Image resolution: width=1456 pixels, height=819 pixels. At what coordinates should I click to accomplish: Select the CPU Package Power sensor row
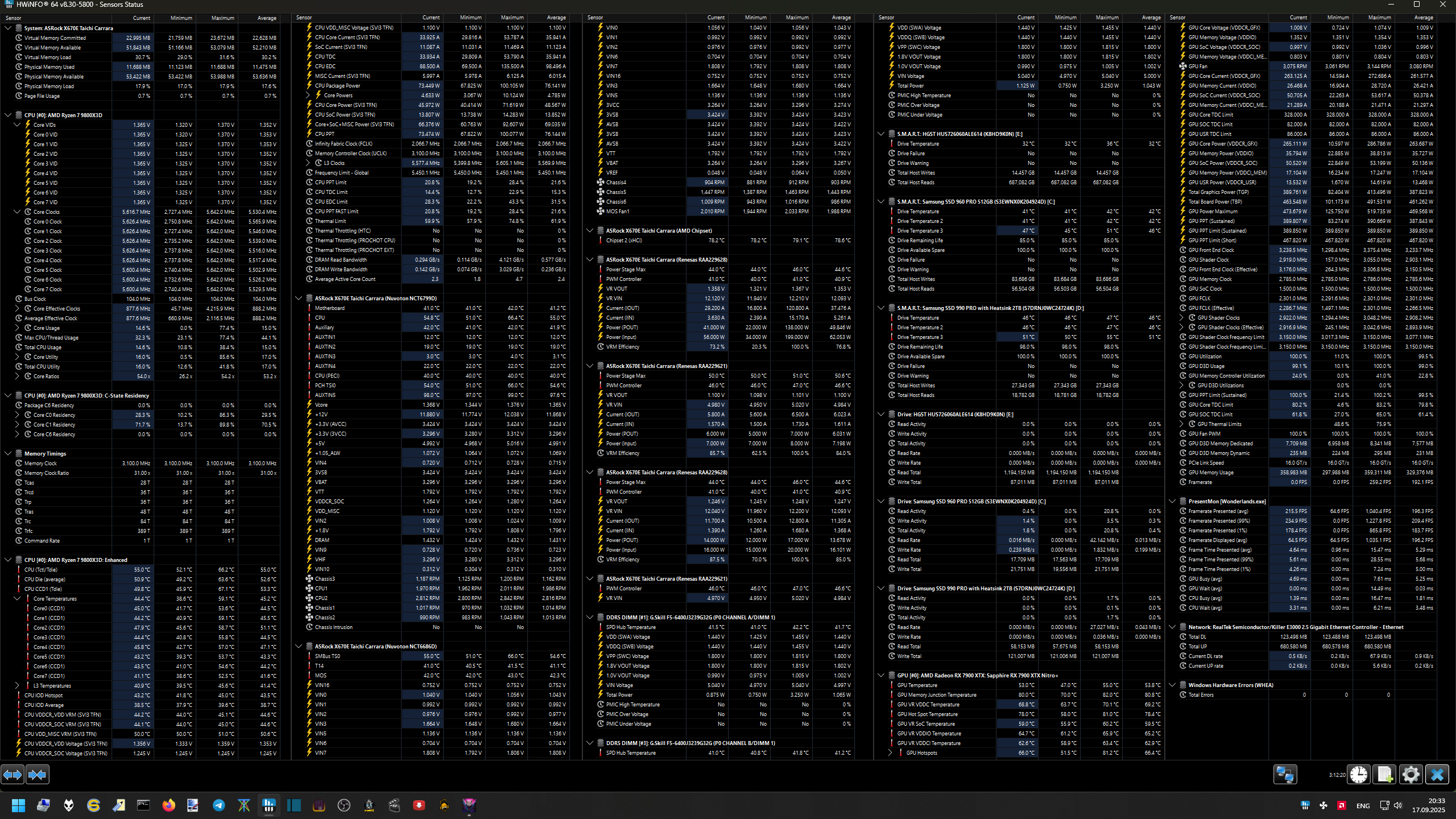pyautogui.click(x=337, y=86)
